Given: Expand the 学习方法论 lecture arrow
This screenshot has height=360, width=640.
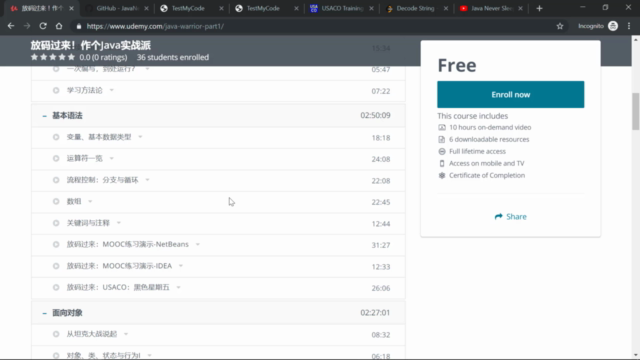Looking at the screenshot, I should pos(111,90).
